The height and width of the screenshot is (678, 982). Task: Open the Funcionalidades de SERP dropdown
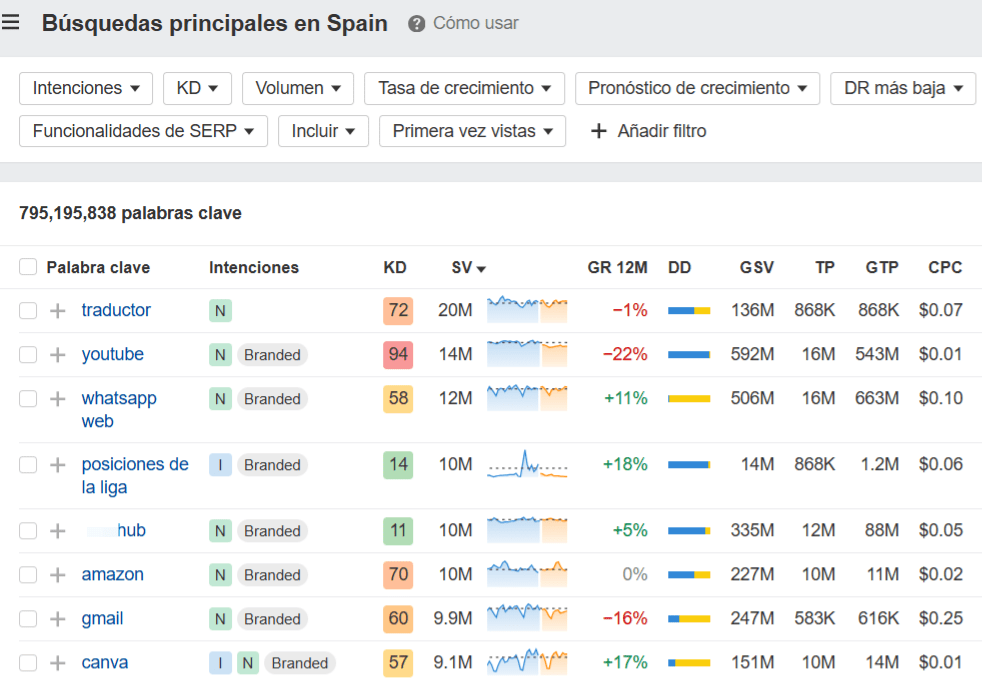[x=142, y=131]
